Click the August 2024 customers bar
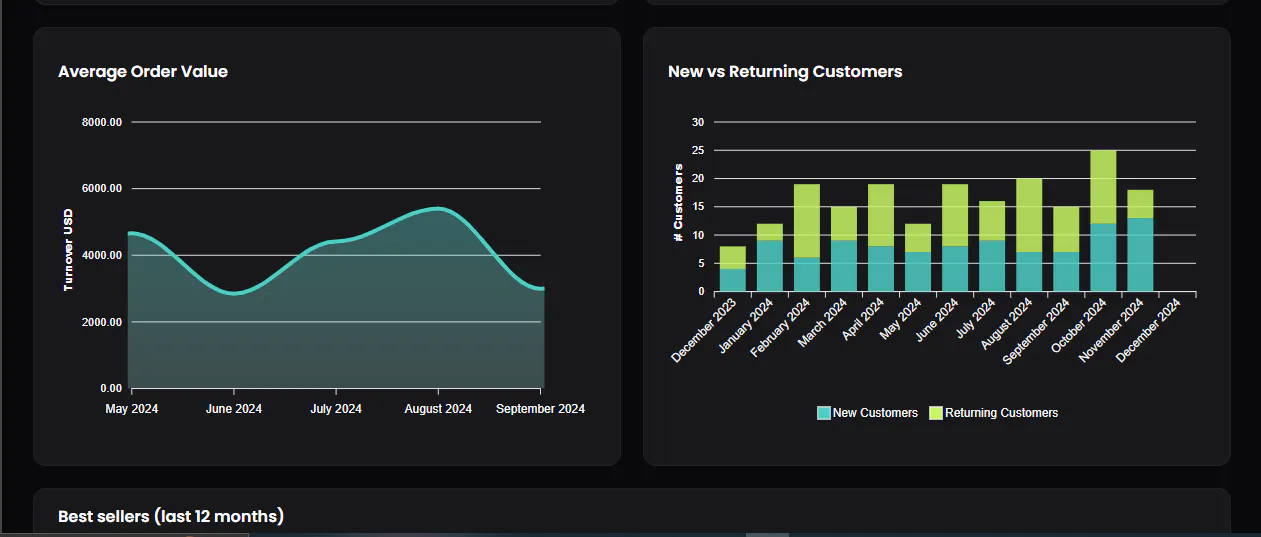 click(x=1029, y=235)
